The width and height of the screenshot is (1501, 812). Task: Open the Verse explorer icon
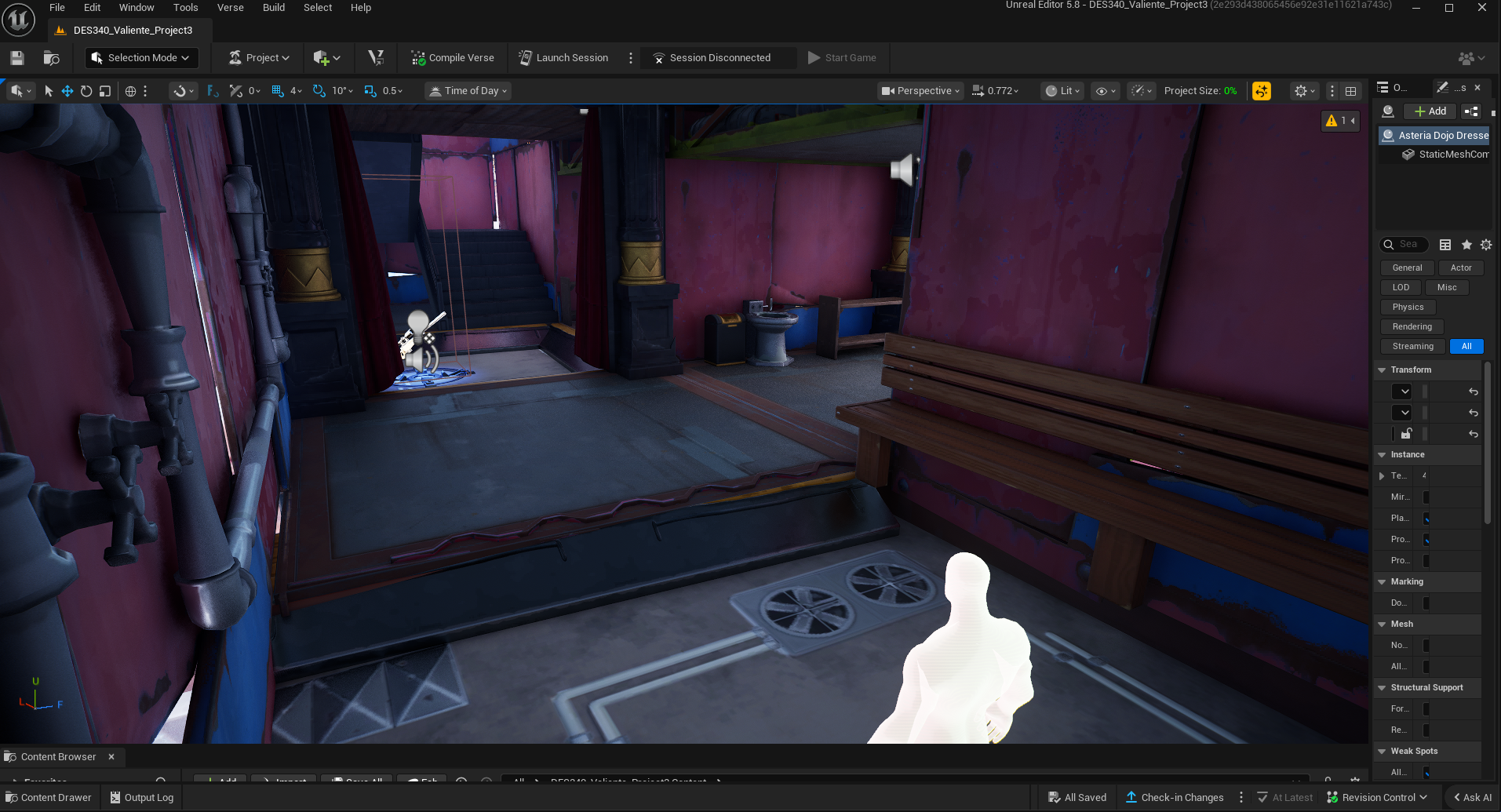tap(376, 58)
